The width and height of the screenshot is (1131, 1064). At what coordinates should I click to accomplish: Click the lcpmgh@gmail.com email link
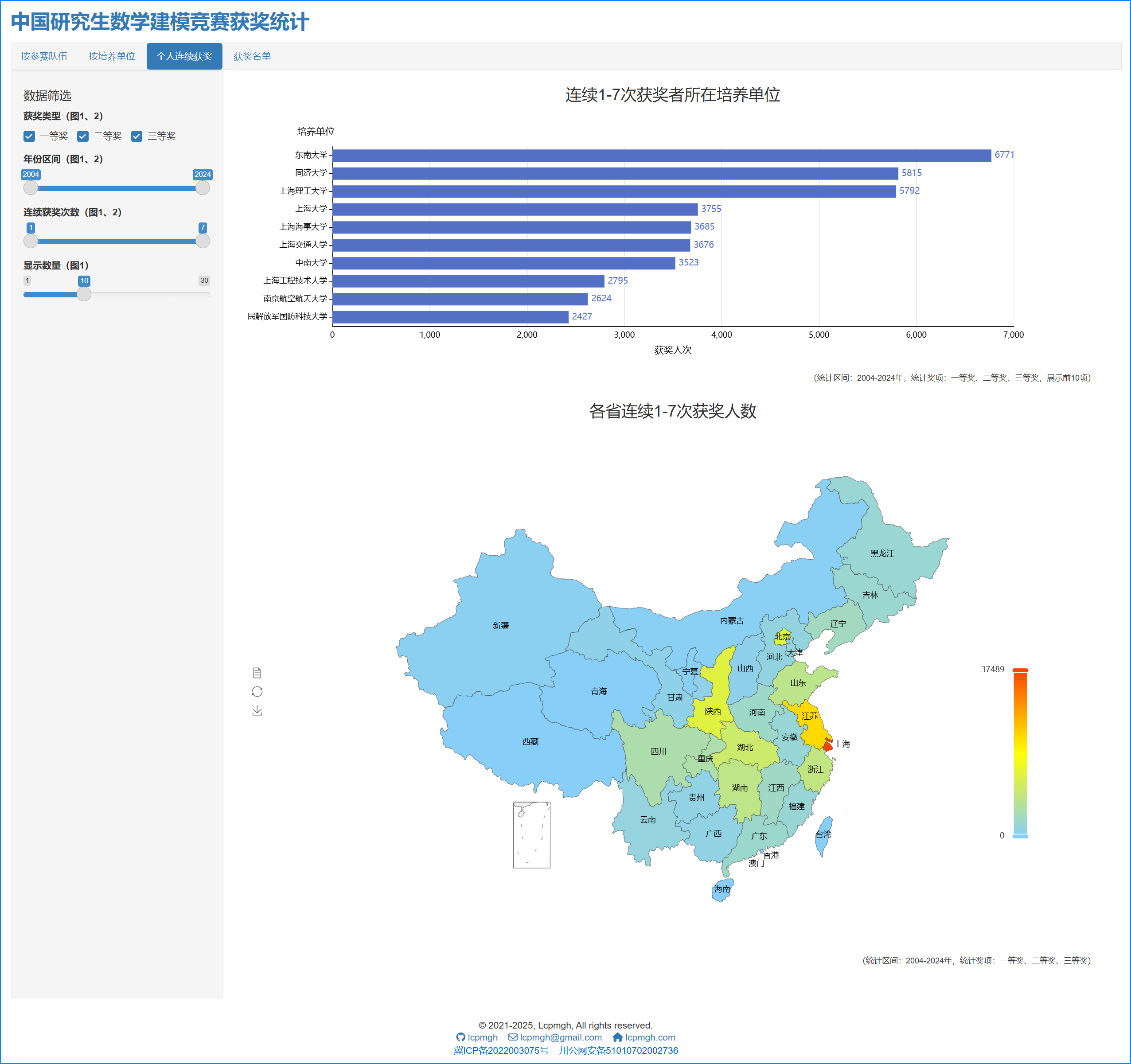tap(560, 1037)
